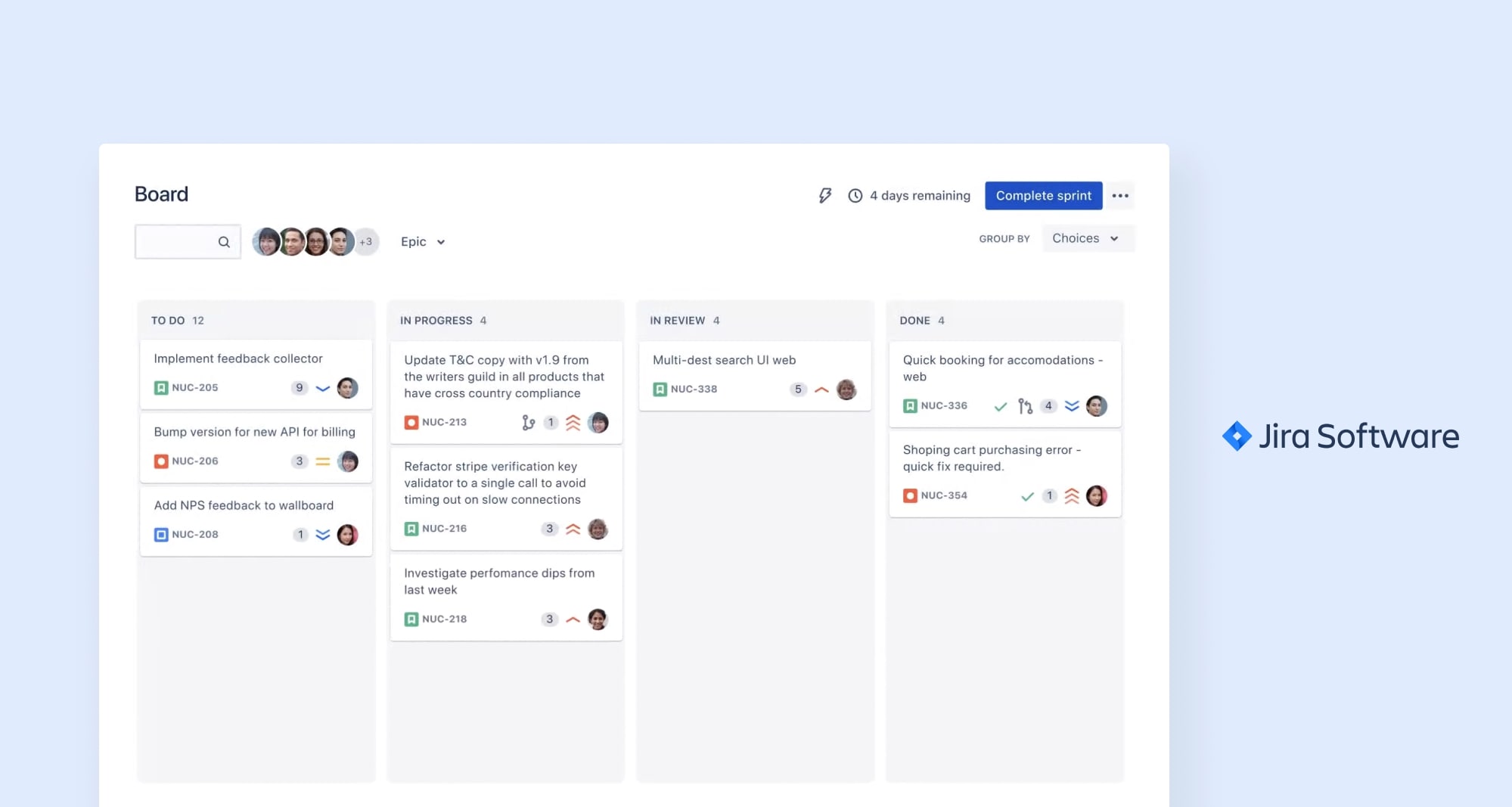The image size is (1512, 807).
Task: Show the +3 additional team members
Action: click(x=366, y=242)
